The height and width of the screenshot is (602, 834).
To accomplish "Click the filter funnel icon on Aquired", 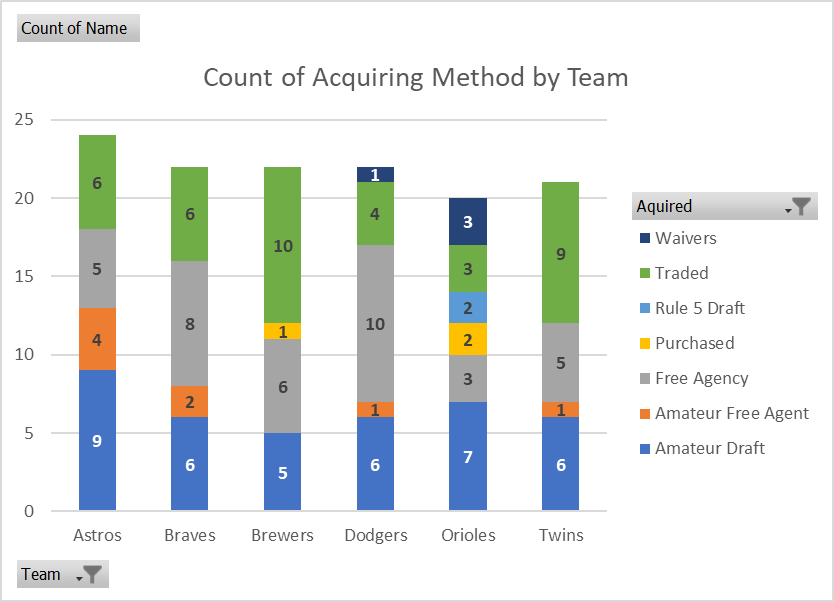I will coord(801,206).
